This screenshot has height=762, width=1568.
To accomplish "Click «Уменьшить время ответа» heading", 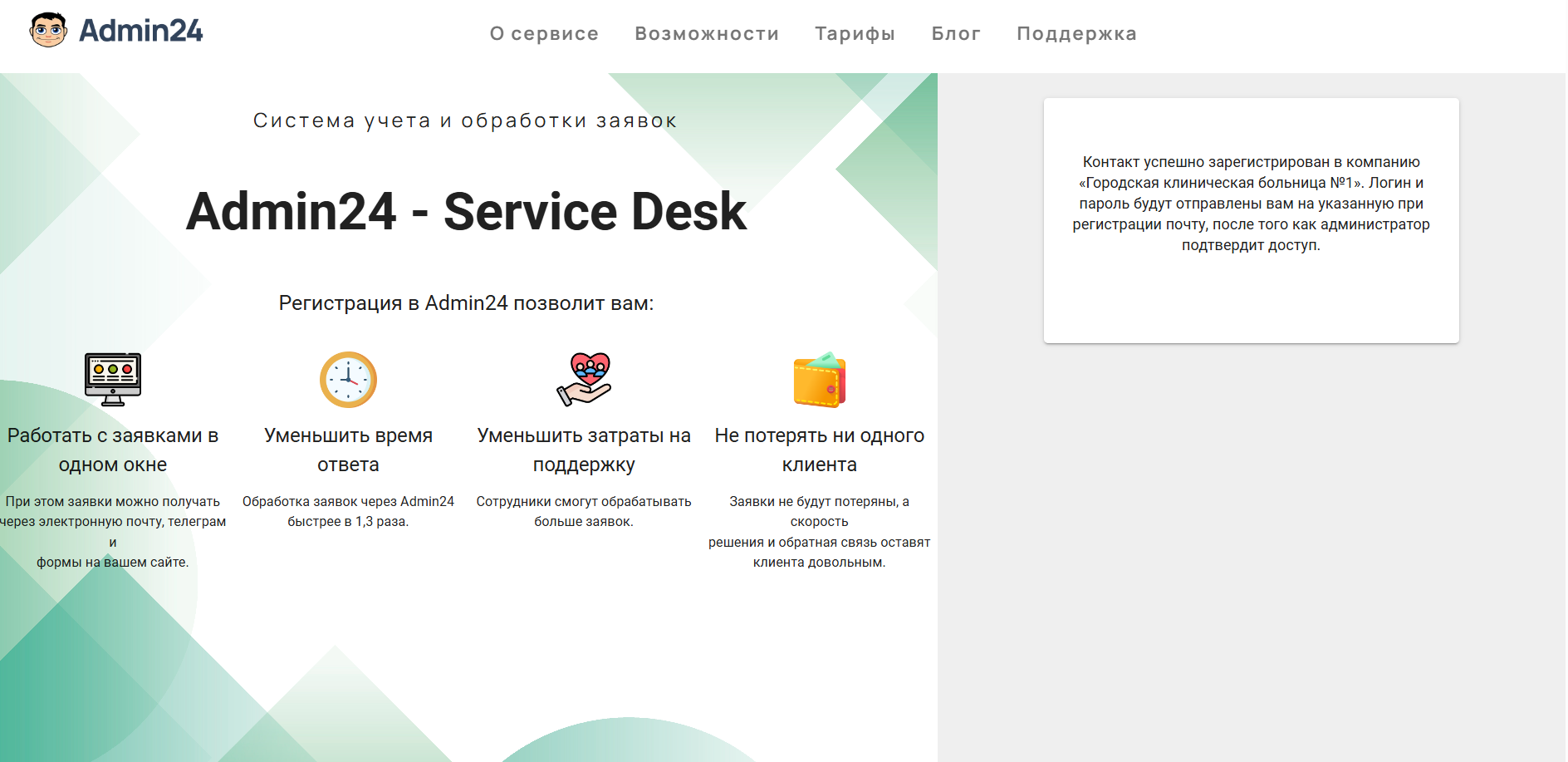I will [x=349, y=450].
